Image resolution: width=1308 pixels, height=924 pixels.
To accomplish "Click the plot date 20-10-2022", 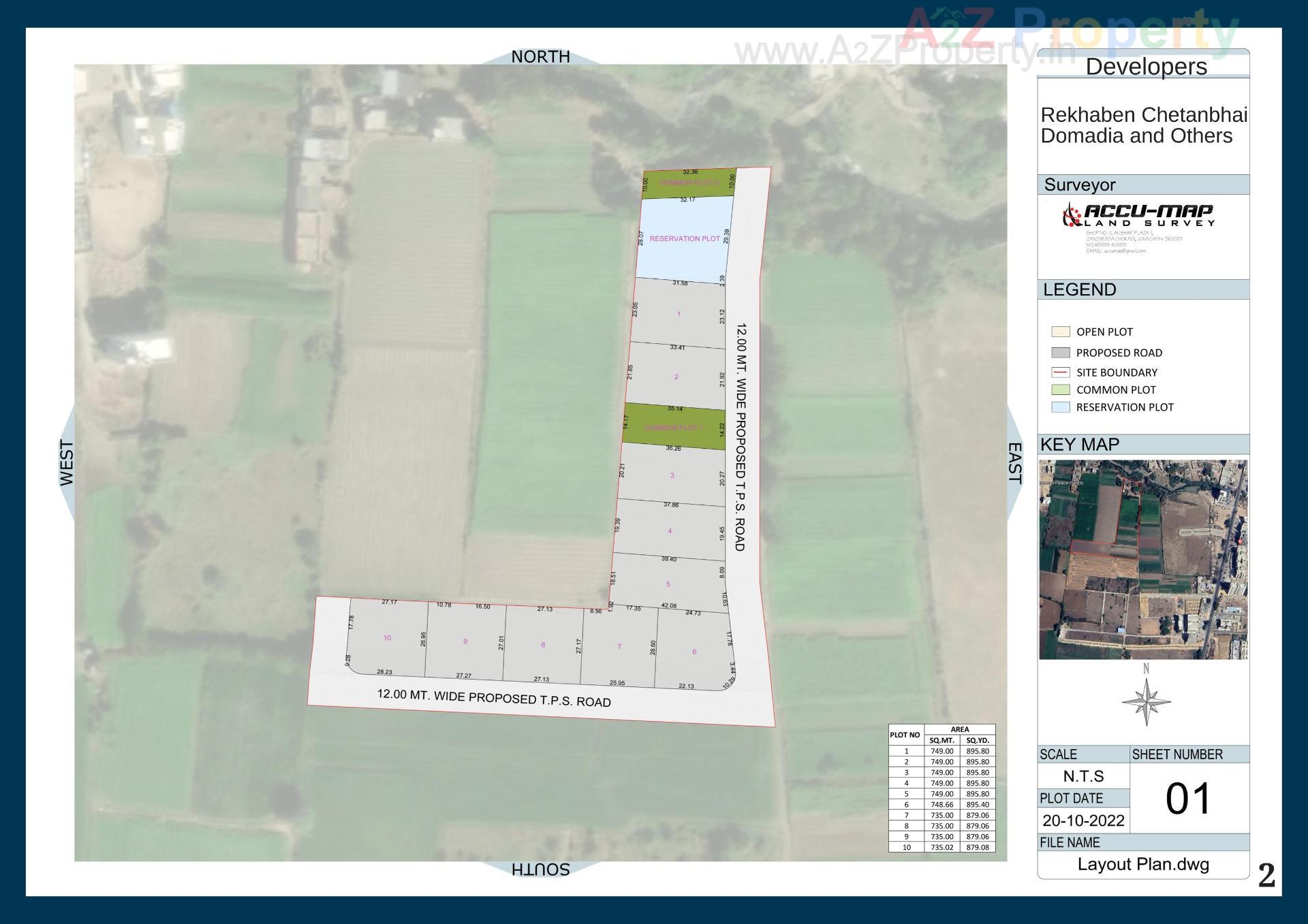I will coord(1085,820).
